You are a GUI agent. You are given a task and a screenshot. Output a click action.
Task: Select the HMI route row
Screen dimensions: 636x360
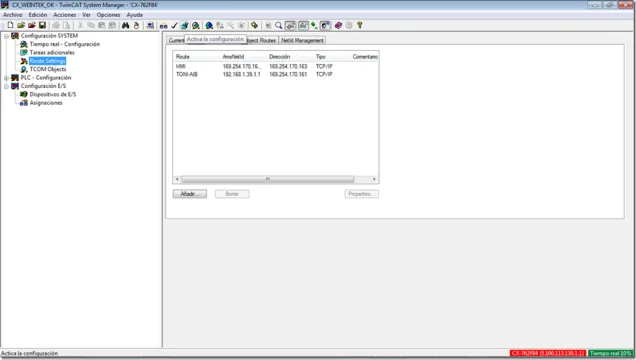tap(275, 66)
